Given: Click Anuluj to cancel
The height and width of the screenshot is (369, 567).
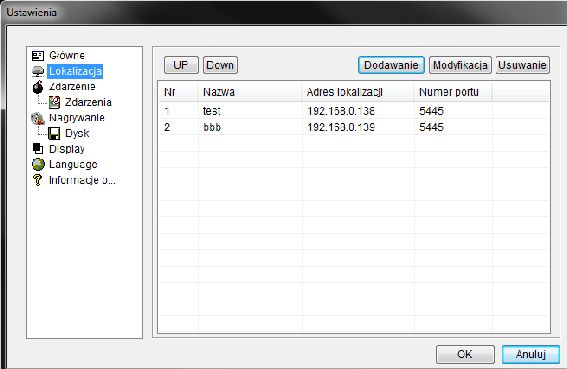Looking at the screenshot, I should pos(531,354).
